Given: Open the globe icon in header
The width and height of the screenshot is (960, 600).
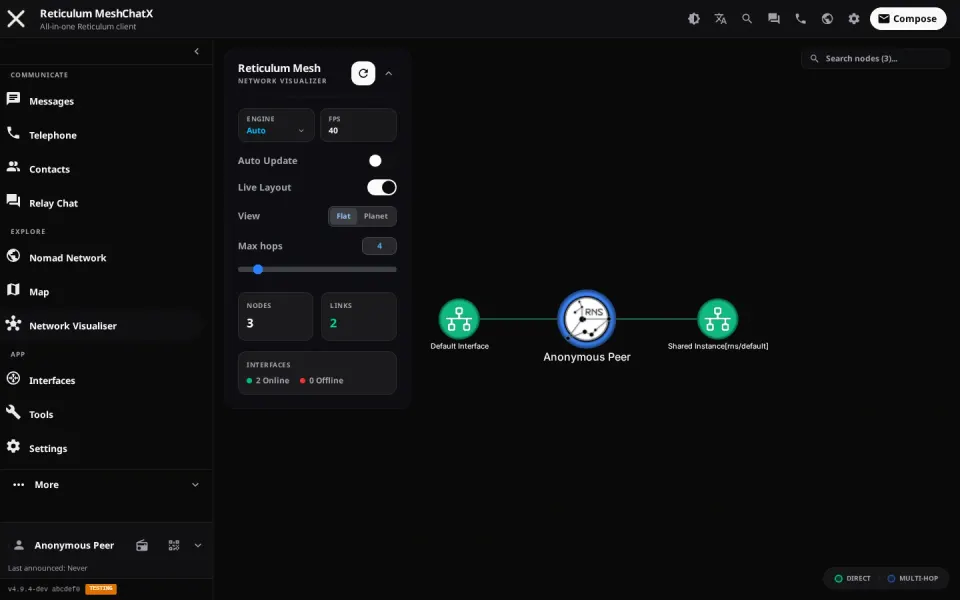Looking at the screenshot, I should pos(827,18).
